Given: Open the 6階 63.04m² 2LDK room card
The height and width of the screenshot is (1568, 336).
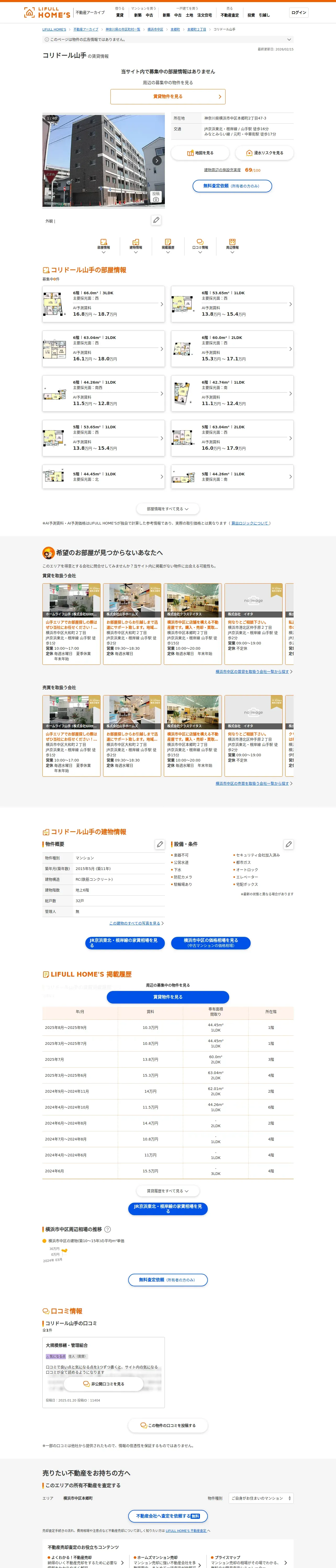Looking at the screenshot, I should pos(104,349).
